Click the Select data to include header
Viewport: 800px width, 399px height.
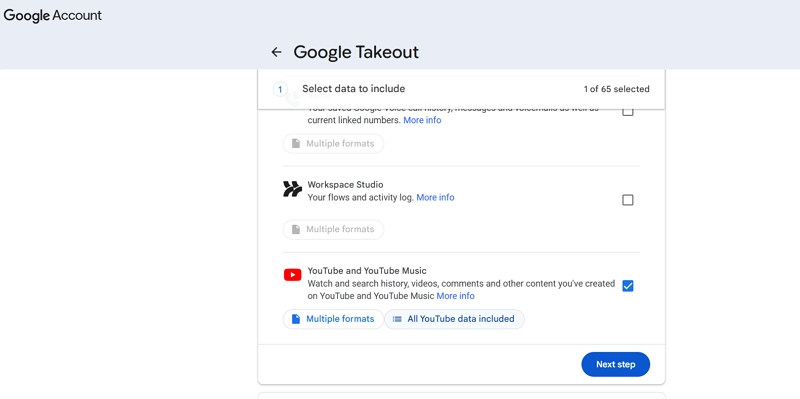(x=354, y=89)
